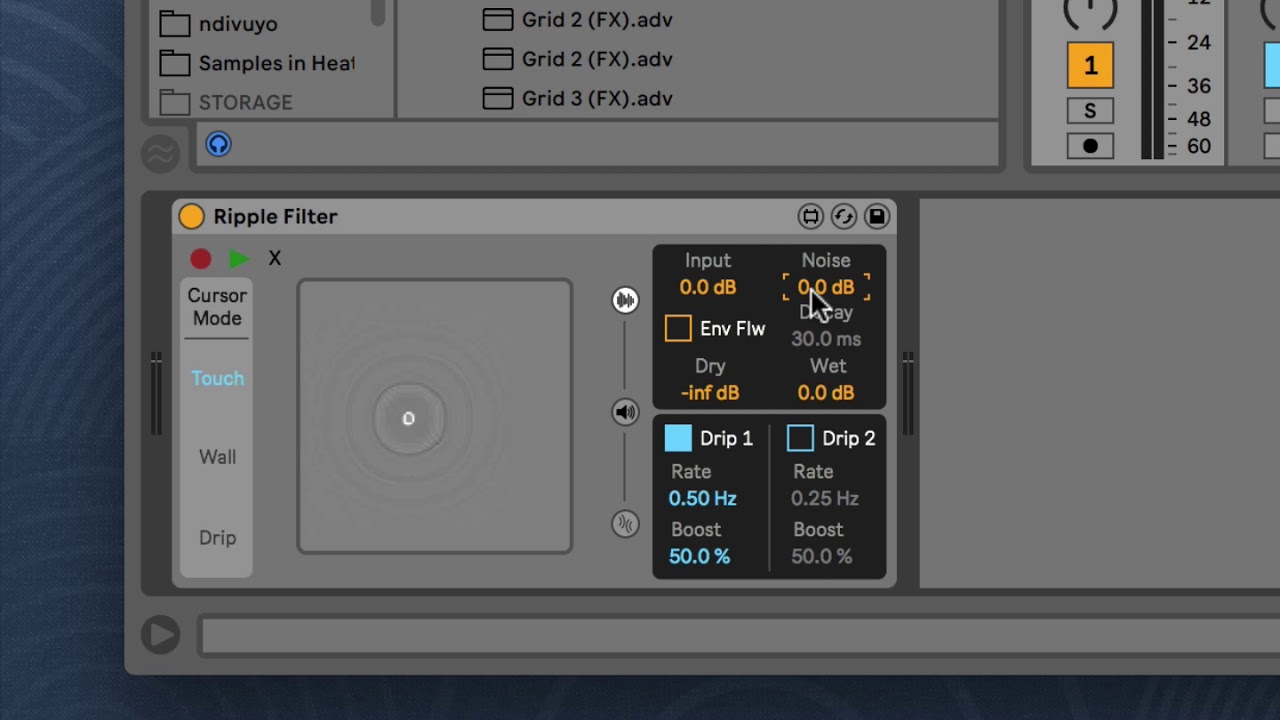Click the Ripple Filter title text
Screen dimensions: 1280x720
click(275, 216)
